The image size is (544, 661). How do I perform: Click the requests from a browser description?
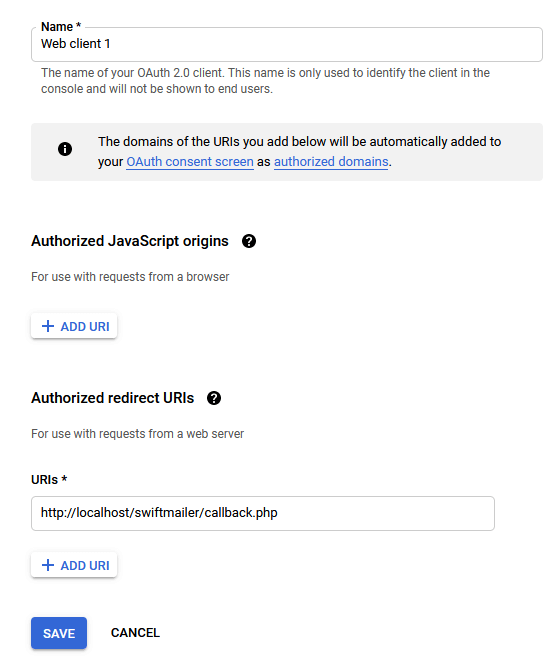(130, 277)
